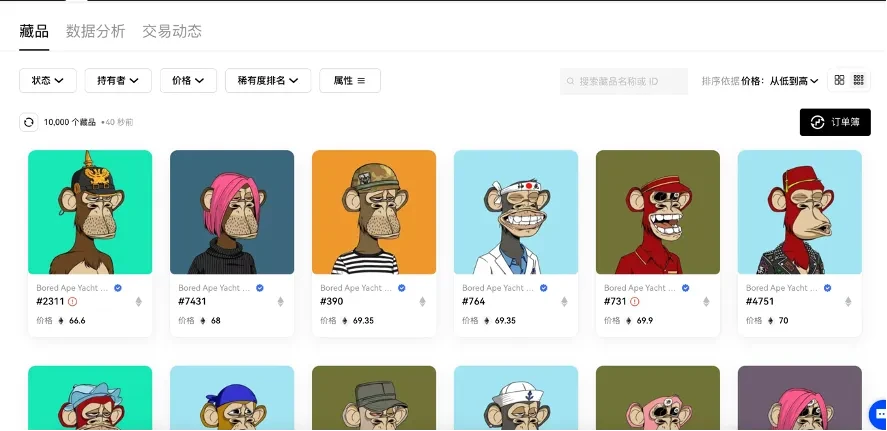Click the 订单簿 button
Image resolution: width=887 pixels, height=431 pixels.
point(835,122)
